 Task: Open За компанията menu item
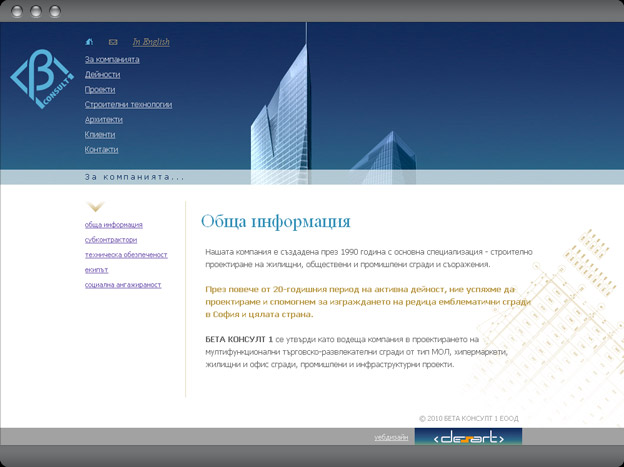click(112, 60)
